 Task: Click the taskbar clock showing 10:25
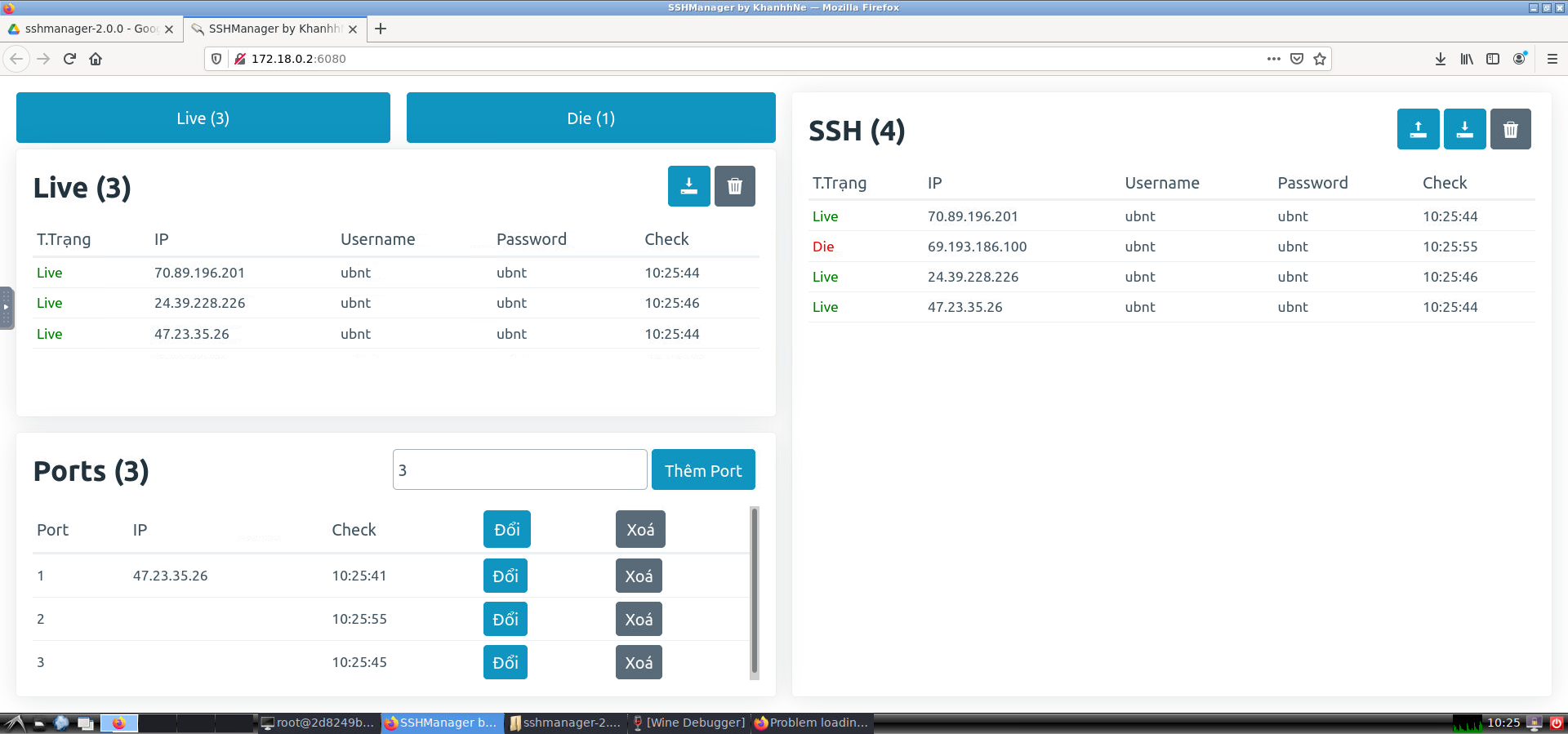(1503, 723)
